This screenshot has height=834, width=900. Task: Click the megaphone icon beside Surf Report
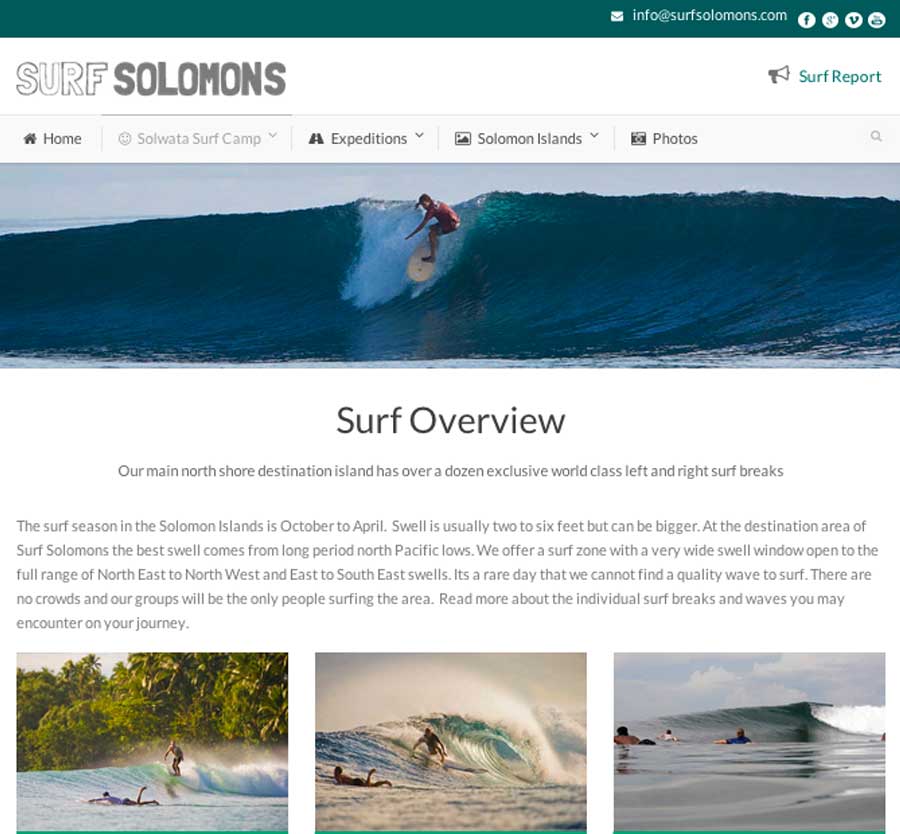pyautogui.click(x=779, y=75)
